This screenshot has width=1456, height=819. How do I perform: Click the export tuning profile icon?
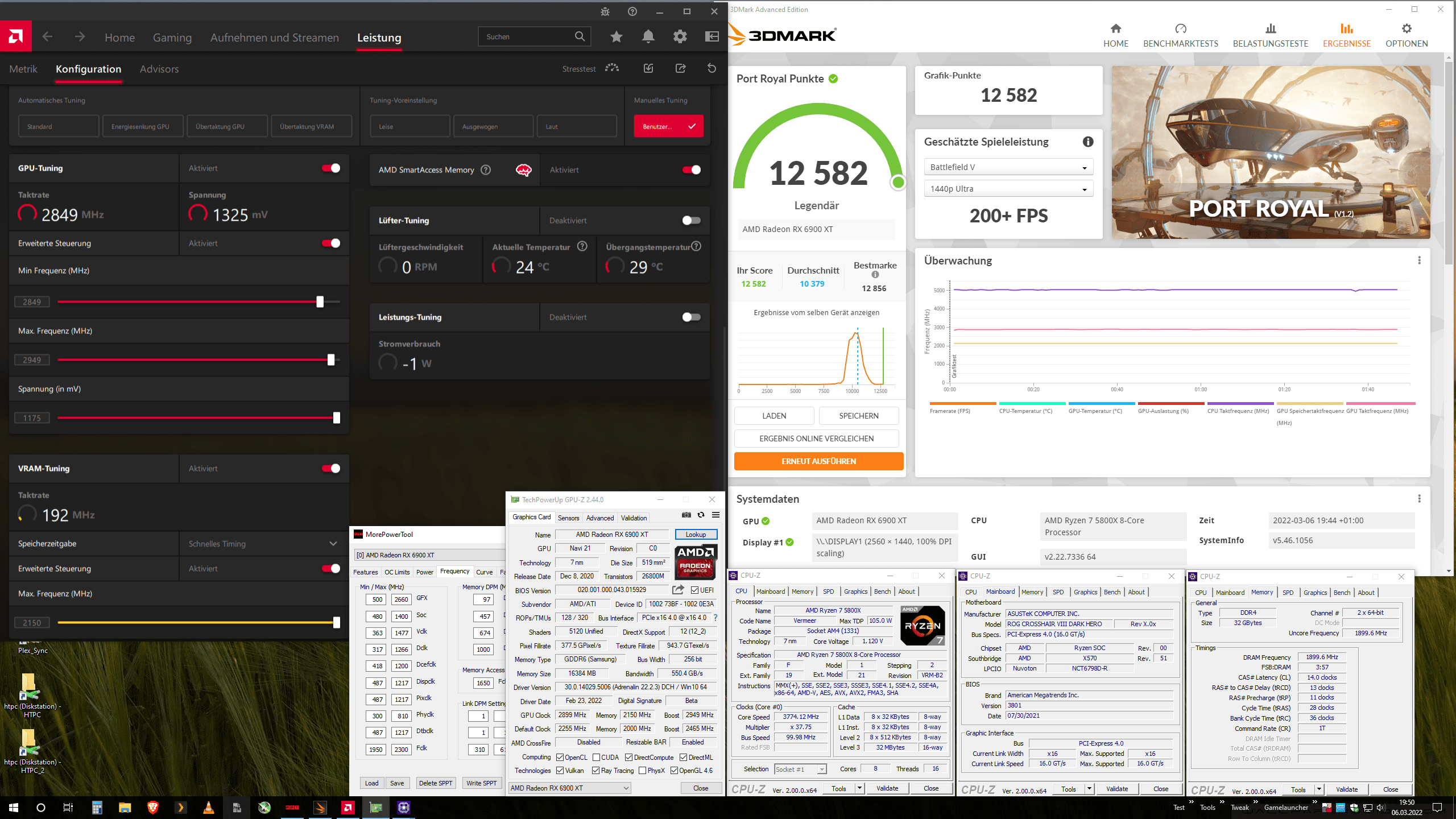point(680,68)
